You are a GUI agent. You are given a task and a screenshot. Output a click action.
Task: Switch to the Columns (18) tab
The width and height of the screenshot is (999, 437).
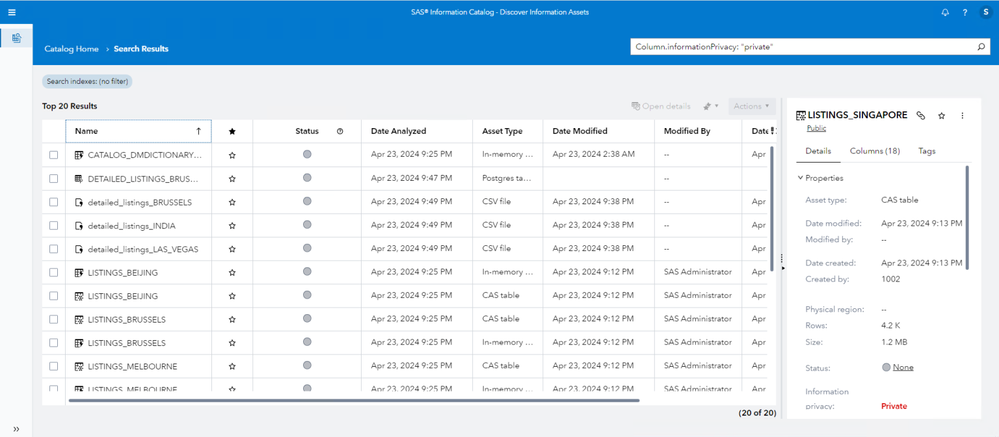(x=874, y=151)
